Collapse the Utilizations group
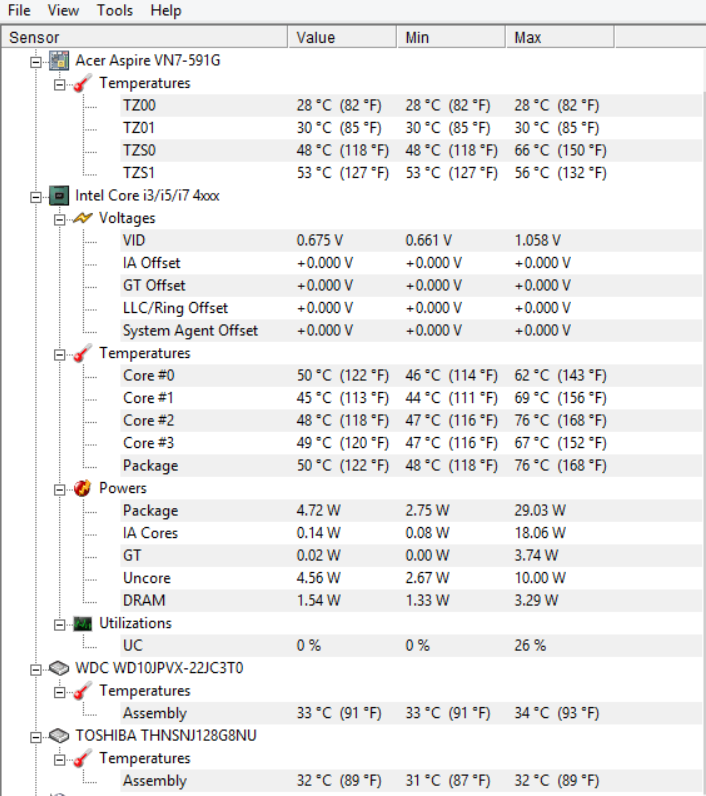Viewport: 706px width, 796px height. click(x=59, y=624)
